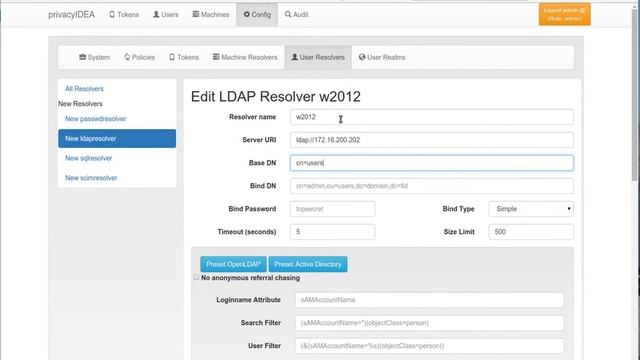Select New scimresolver in sidebar

pyautogui.click(x=91, y=178)
